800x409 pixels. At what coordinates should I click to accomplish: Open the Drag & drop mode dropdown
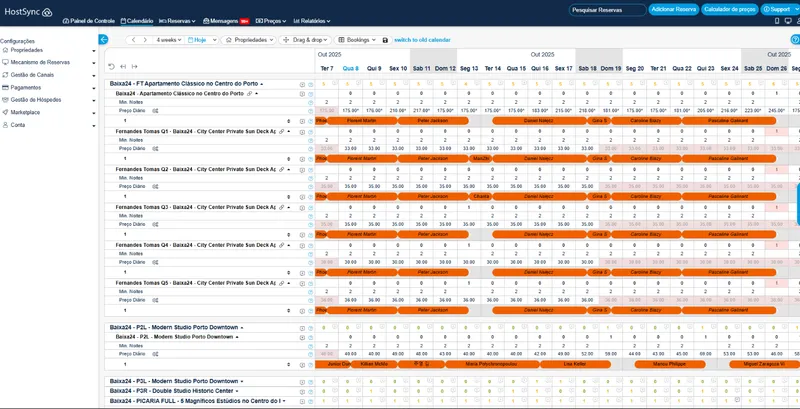tap(305, 40)
